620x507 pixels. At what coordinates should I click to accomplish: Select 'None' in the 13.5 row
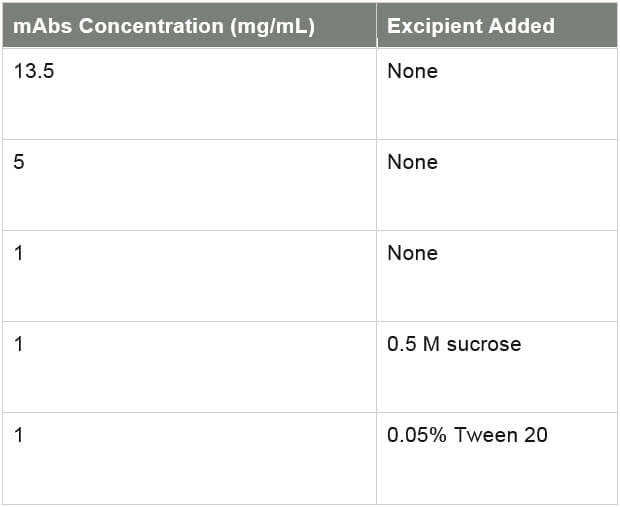pyautogui.click(x=412, y=72)
